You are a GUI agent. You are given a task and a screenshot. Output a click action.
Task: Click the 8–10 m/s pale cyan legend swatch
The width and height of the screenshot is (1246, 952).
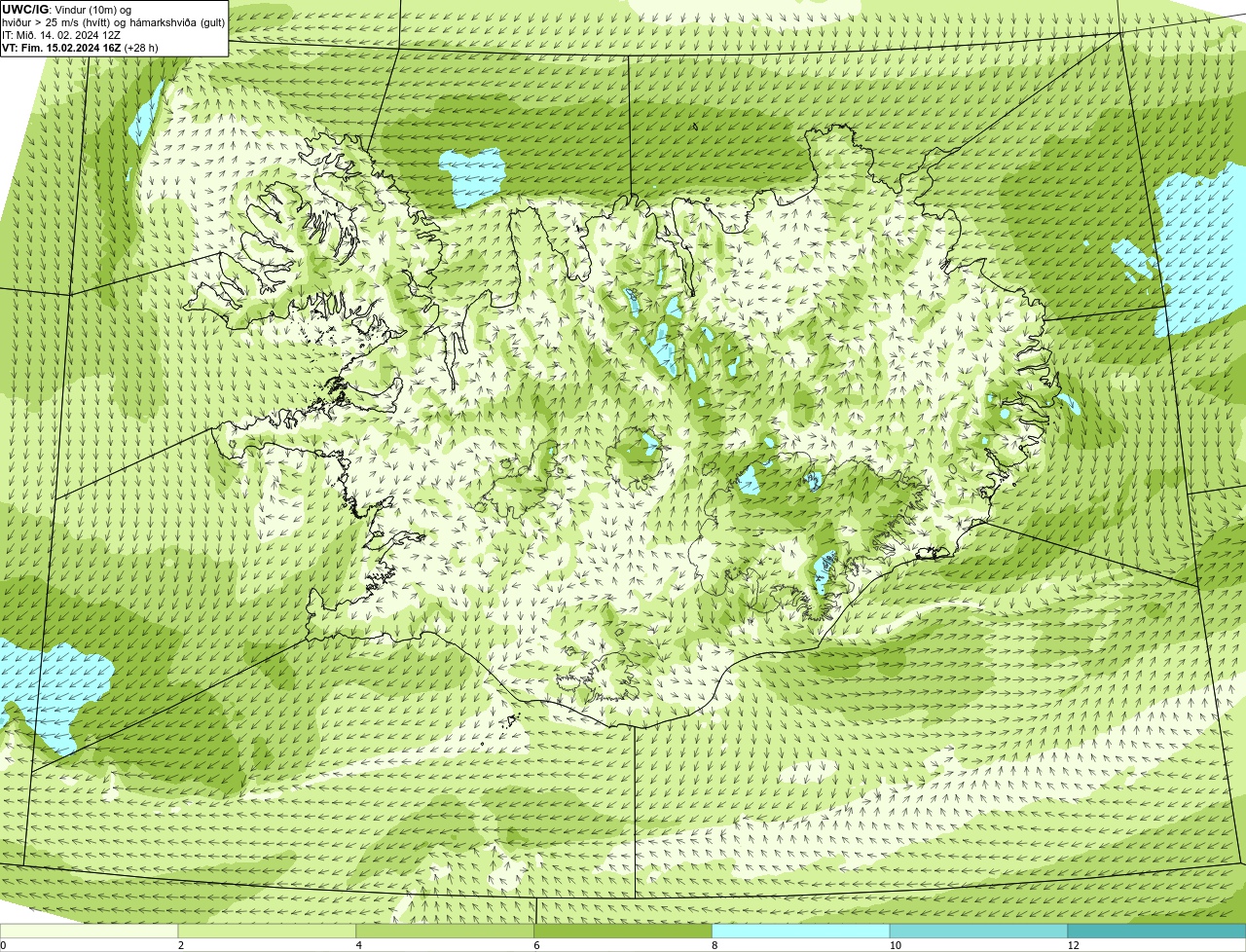[801, 931]
